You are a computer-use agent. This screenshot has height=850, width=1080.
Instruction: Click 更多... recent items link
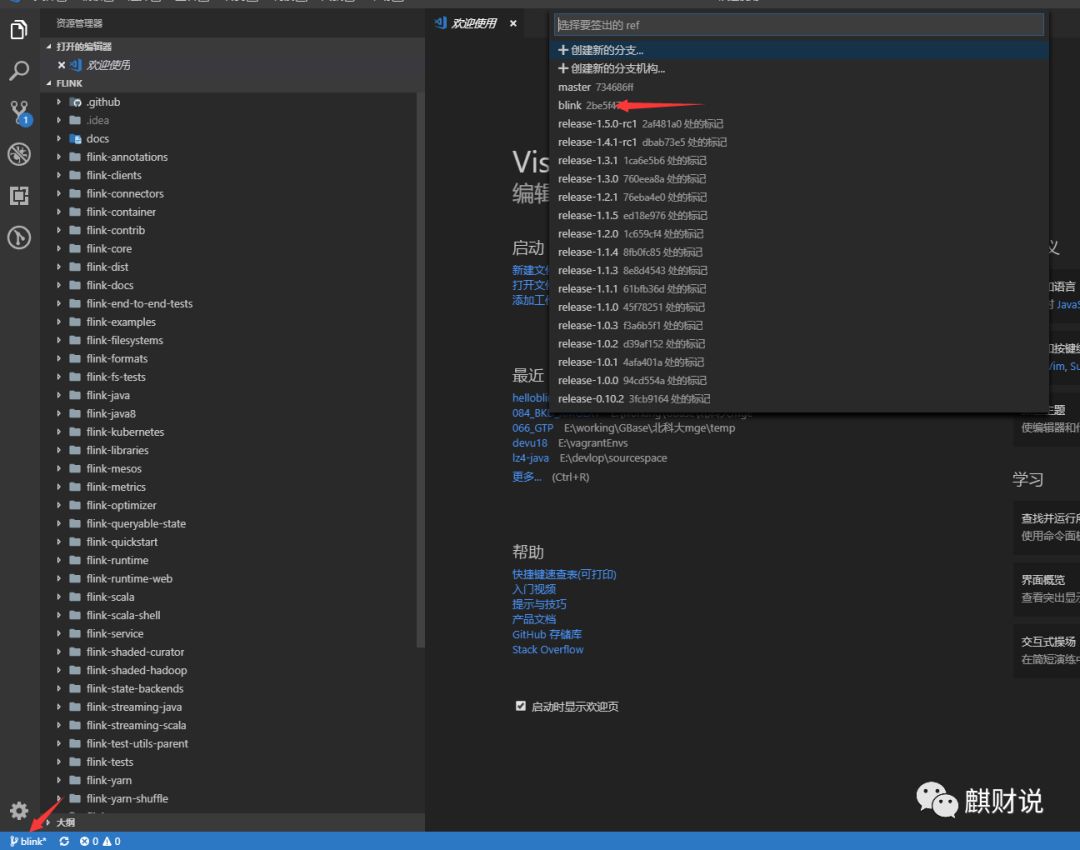click(x=527, y=477)
